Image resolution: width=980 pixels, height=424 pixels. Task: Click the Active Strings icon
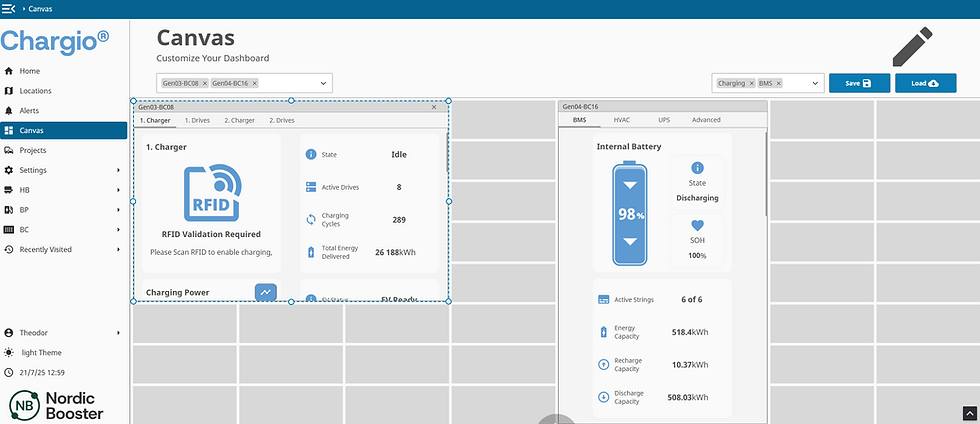[x=604, y=300]
